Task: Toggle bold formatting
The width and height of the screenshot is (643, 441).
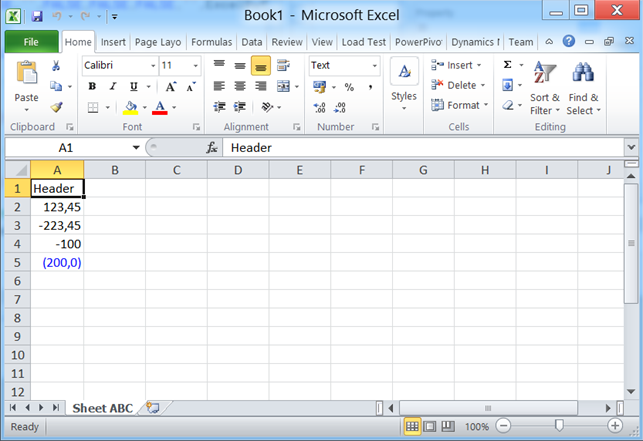Action: click(x=91, y=86)
